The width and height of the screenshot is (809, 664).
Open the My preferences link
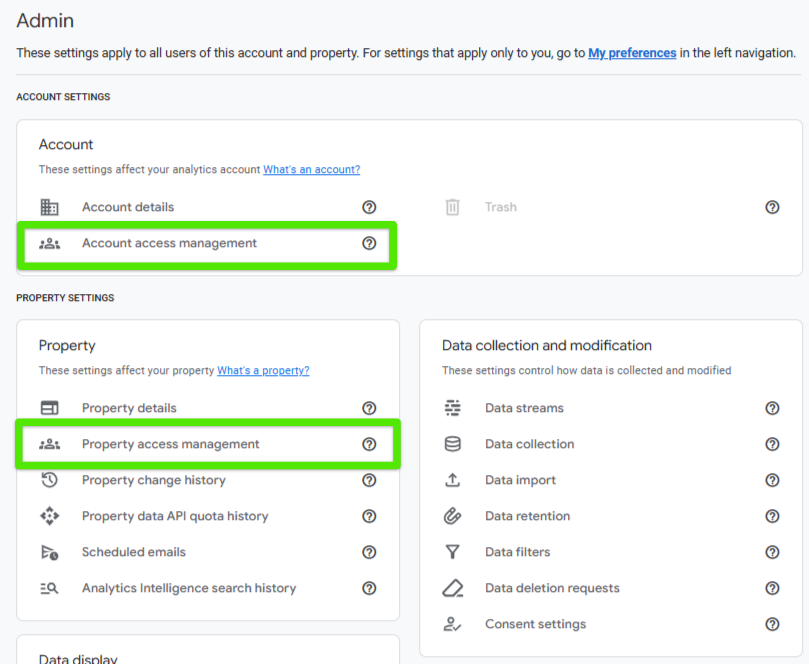pos(631,53)
